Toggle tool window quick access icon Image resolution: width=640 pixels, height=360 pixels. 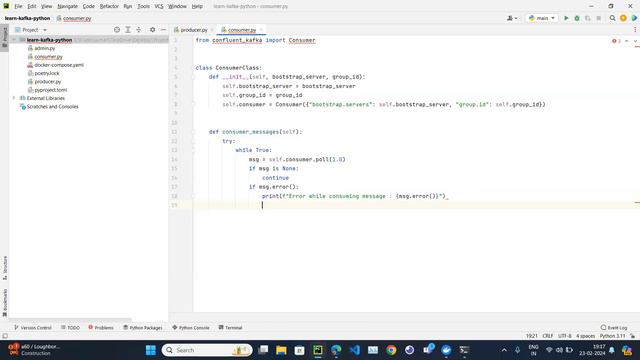point(4,336)
